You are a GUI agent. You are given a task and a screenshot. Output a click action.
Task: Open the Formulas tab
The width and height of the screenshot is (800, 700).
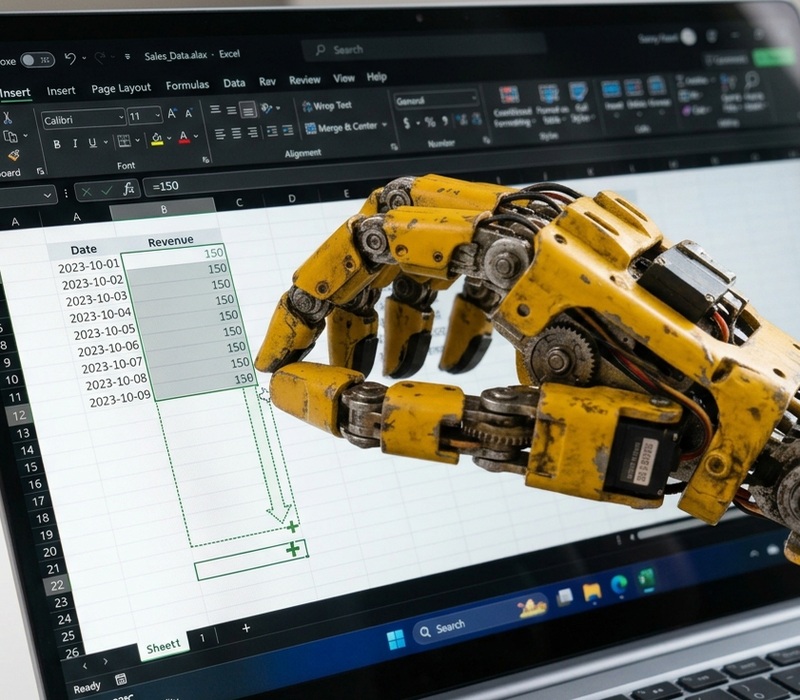click(x=187, y=85)
